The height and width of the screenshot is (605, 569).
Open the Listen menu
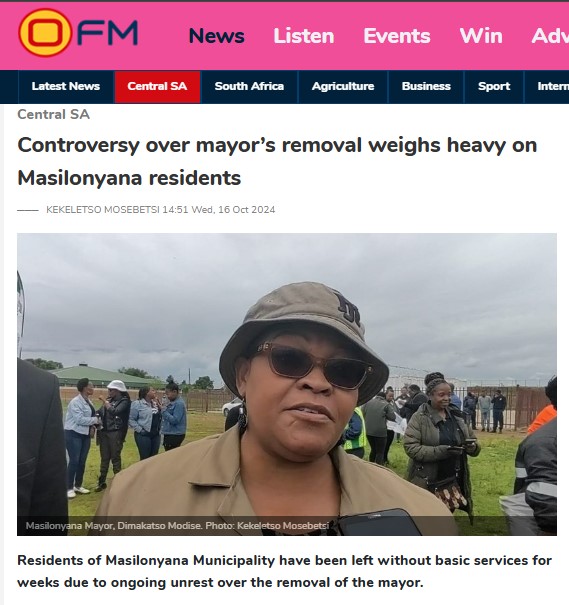(x=304, y=36)
